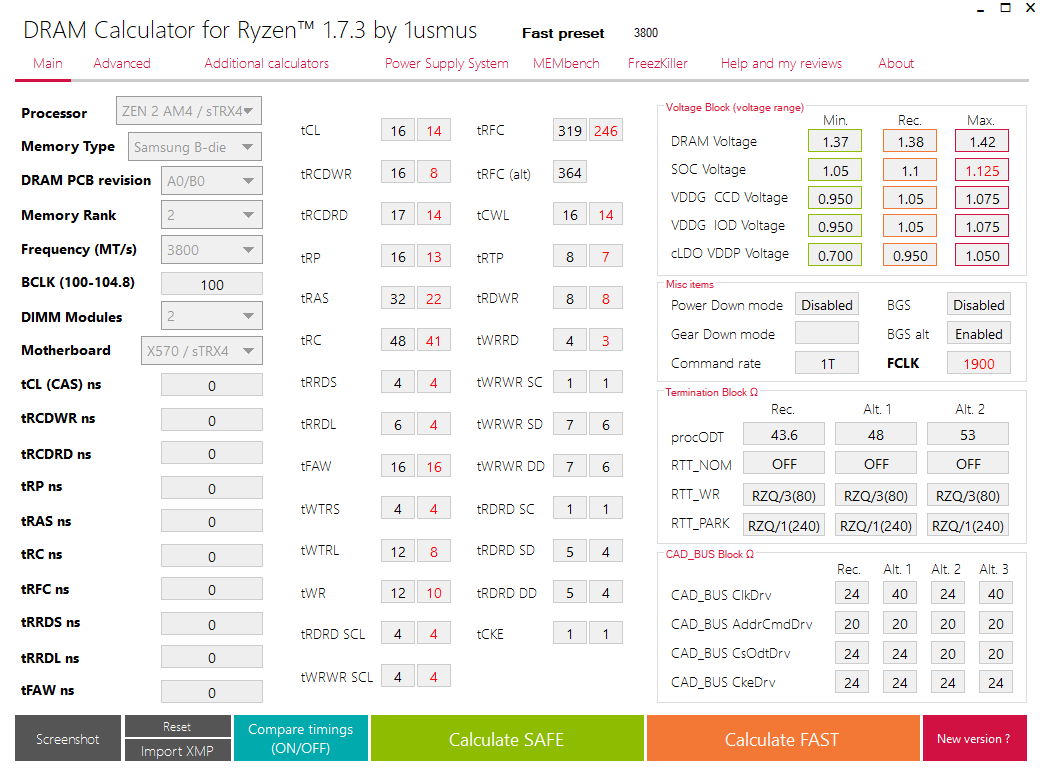This screenshot has height=780, width=1045.
Task: Open the Advanced tab
Action: click(122, 63)
